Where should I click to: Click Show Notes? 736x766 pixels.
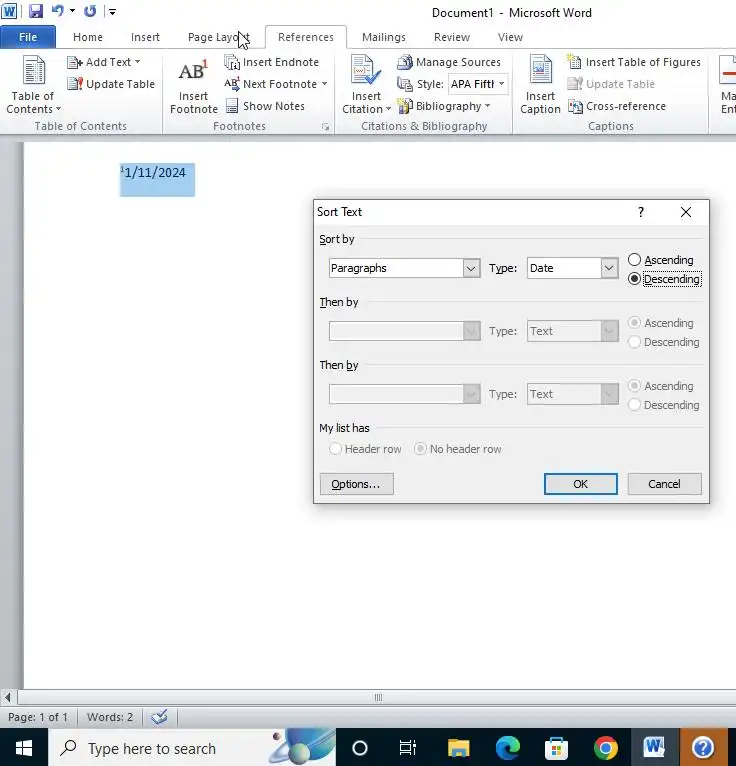click(265, 106)
